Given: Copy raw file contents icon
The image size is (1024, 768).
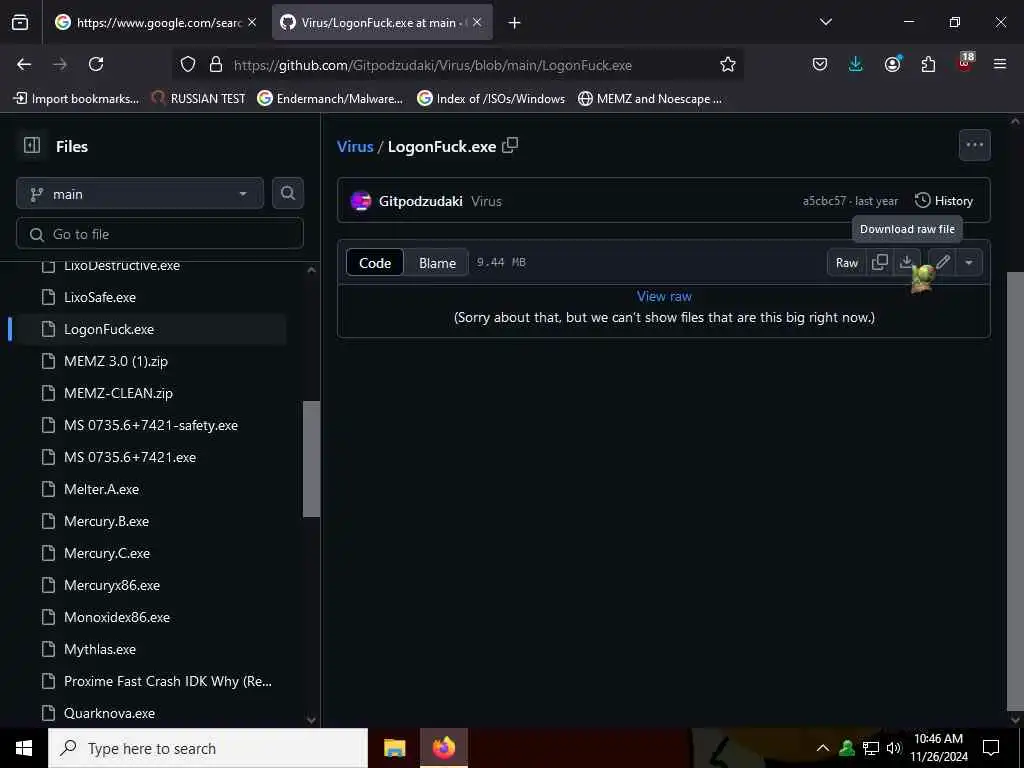Looking at the screenshot, I should 880,263.
